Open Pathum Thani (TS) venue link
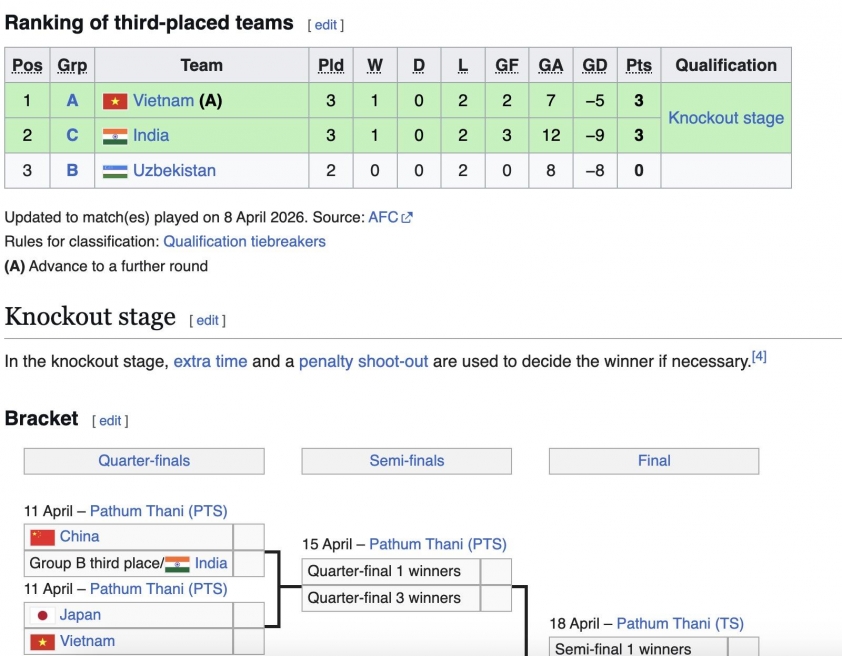This screenshot has width=842, height=656. 680,623
